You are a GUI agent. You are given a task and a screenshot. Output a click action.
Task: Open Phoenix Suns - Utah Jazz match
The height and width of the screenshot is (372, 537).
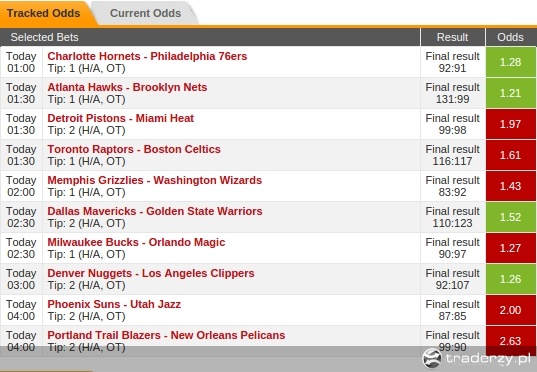click(x=114, y=304)
